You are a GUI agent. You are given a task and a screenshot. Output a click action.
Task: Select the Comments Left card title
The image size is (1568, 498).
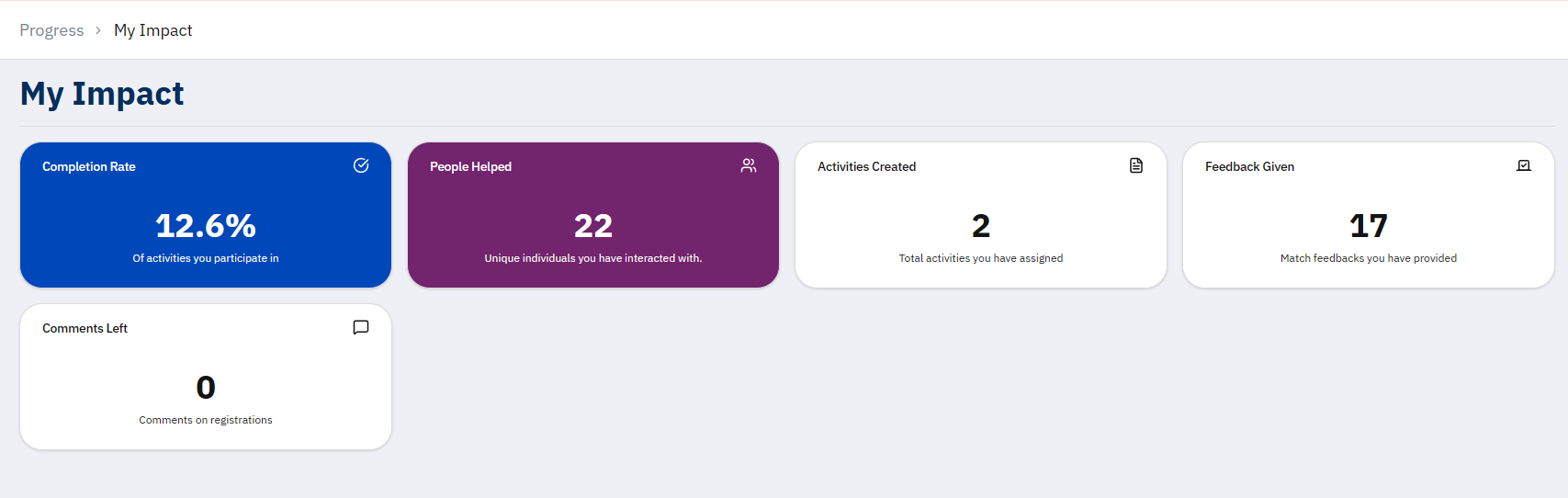click(x=85, y=328)
